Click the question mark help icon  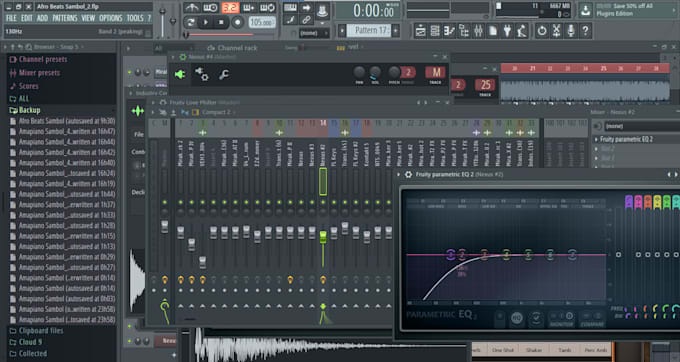coord(585,30)
